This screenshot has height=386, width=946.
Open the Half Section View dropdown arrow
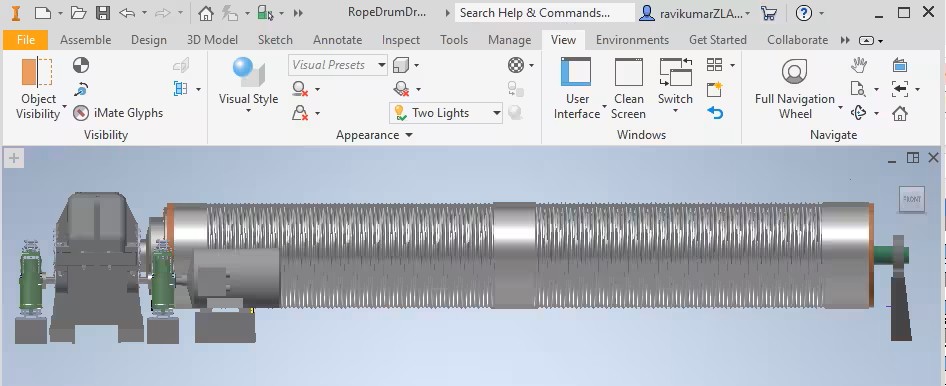(198, 89)
